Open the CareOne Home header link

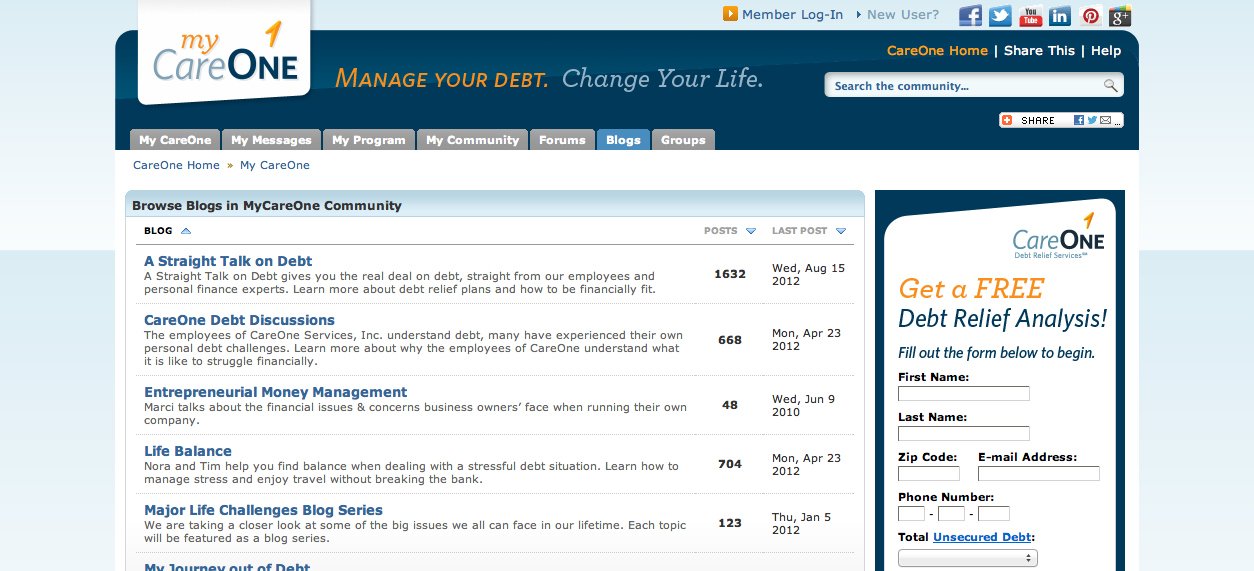pos(937,51)
